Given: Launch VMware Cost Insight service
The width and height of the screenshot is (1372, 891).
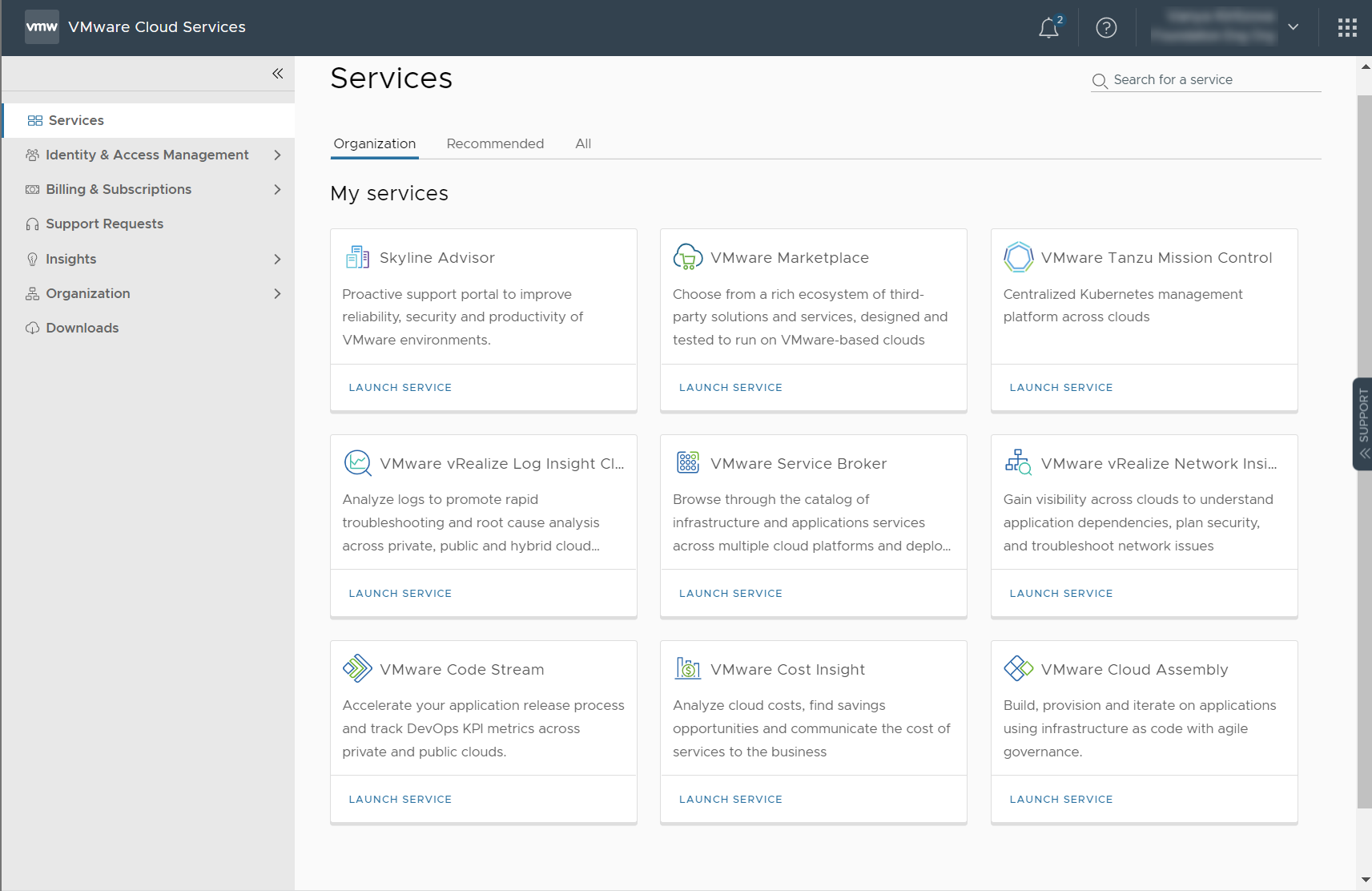Looking at the screenshot, I should (730, 800).
